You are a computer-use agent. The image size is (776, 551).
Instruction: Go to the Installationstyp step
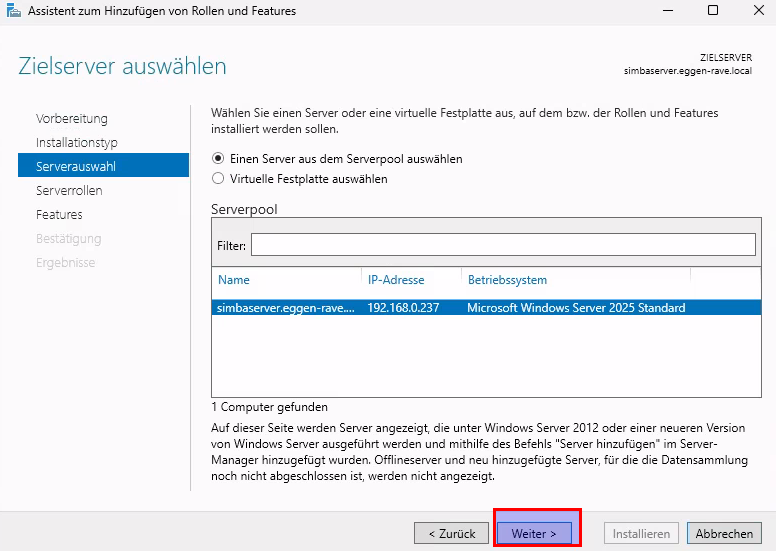click(77, 143)
